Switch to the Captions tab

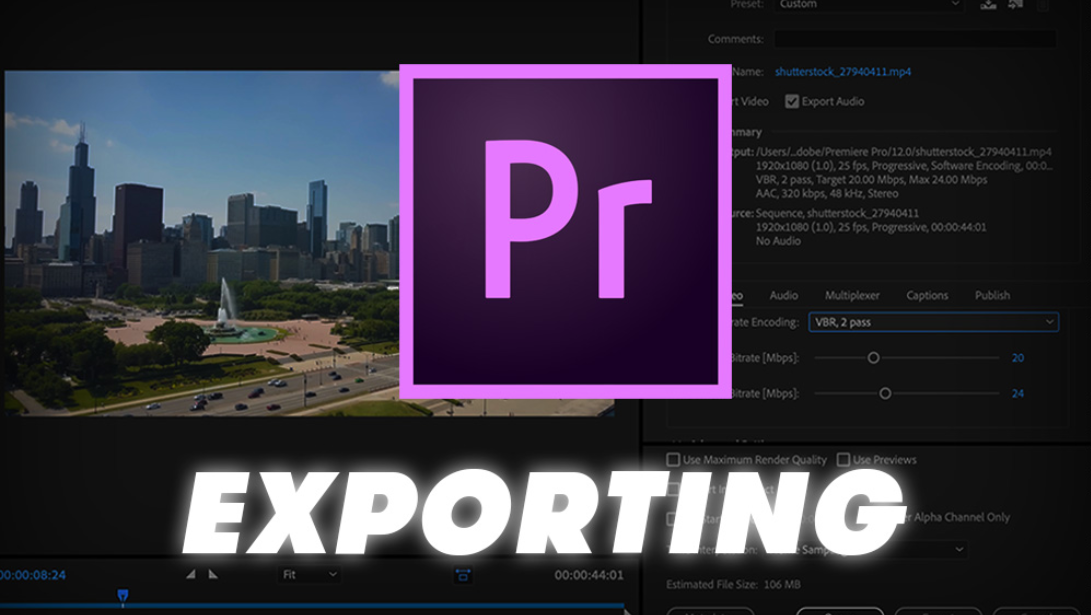pos(927,296)
